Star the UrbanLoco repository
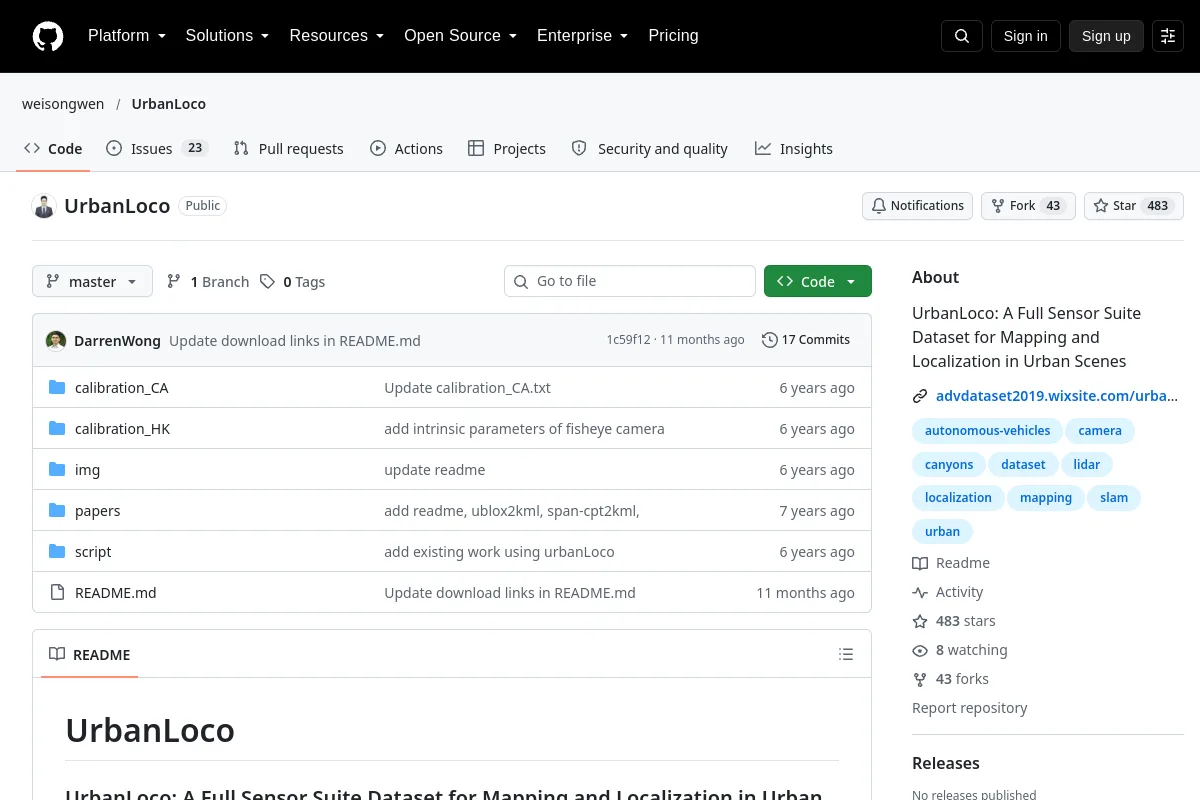The image size is (1200, 800). 1134,206
